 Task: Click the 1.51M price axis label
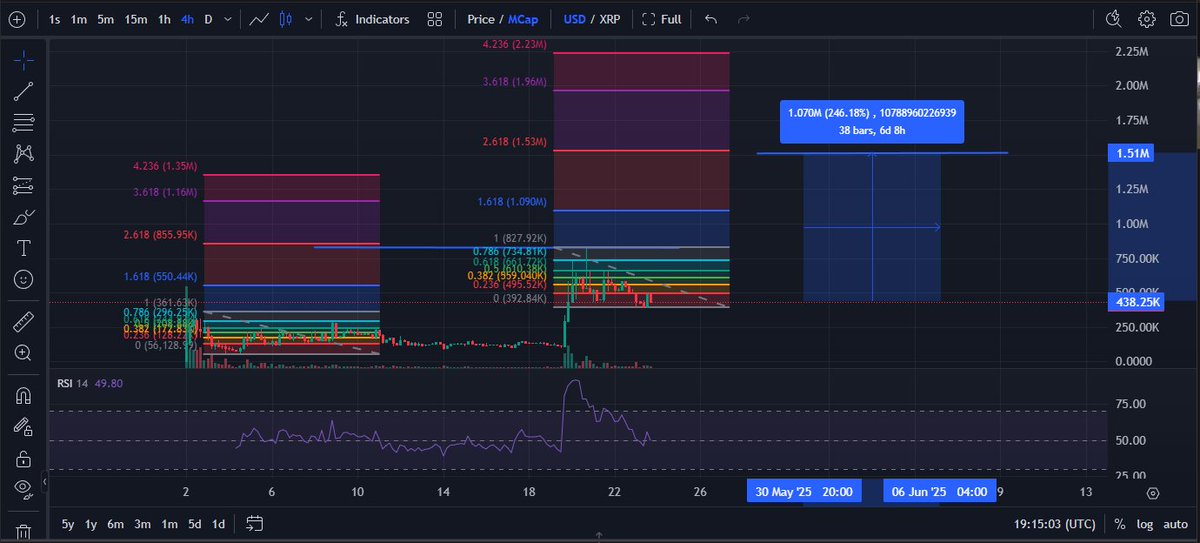pos(1132,153)
